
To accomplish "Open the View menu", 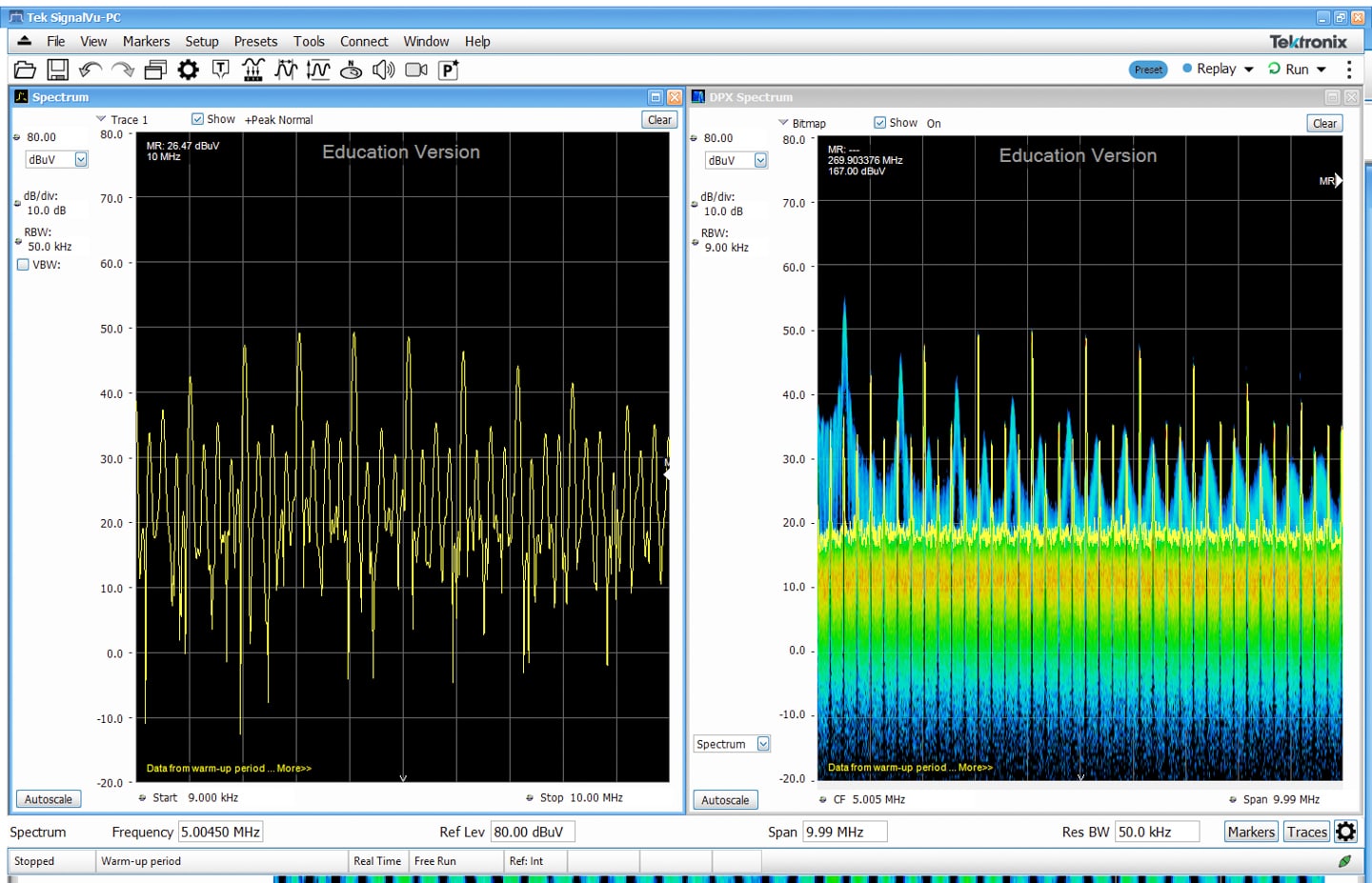I will (x=93, y=41).
